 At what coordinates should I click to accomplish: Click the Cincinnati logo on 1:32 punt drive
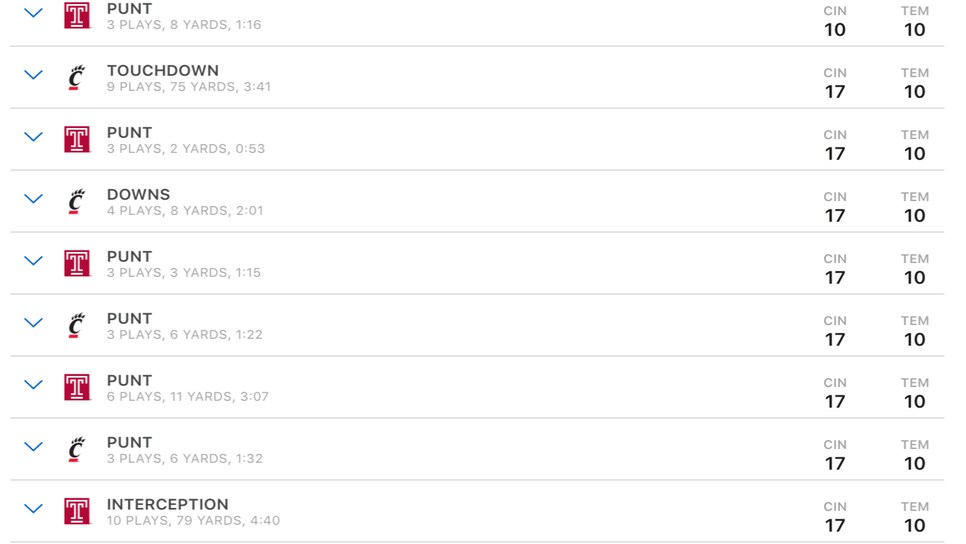tap(76, 449)
